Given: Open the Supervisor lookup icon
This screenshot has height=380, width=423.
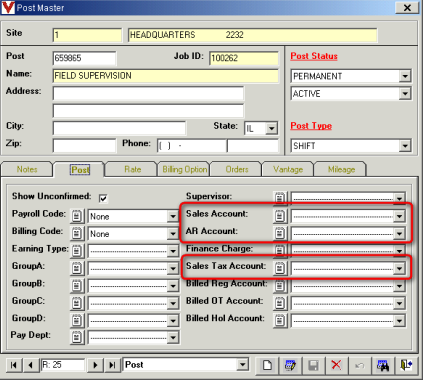Looking at the screenshot, I should pyautogui.click(x=280, y=198).
